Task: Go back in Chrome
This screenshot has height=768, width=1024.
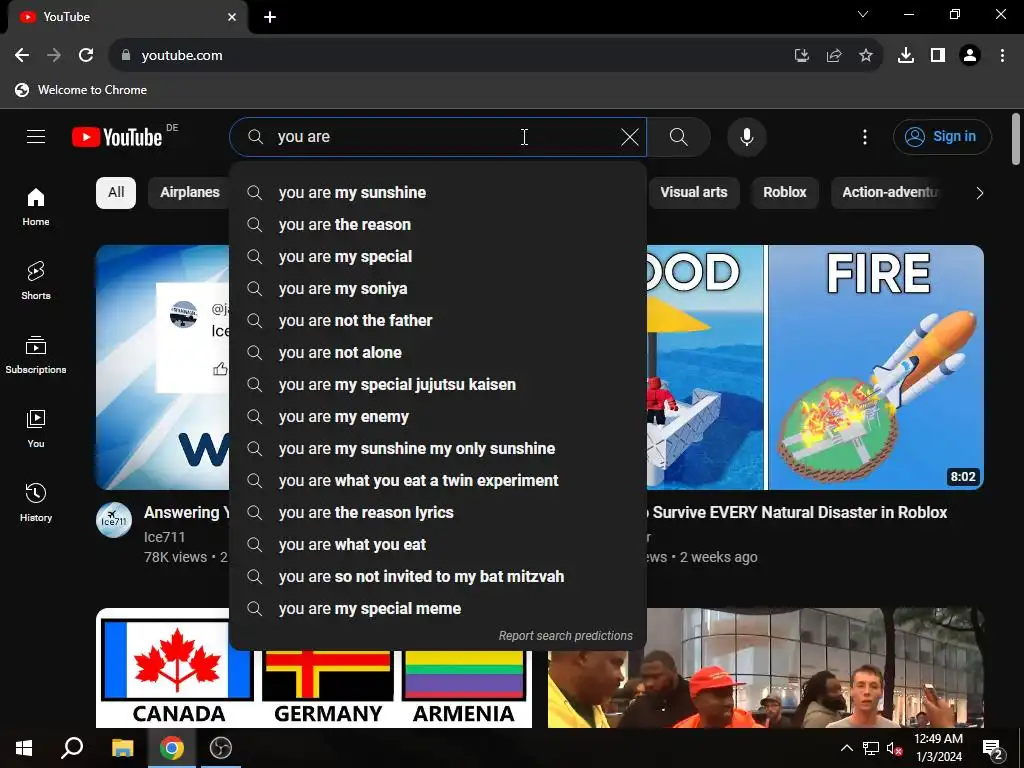Action: click(22, 56)
